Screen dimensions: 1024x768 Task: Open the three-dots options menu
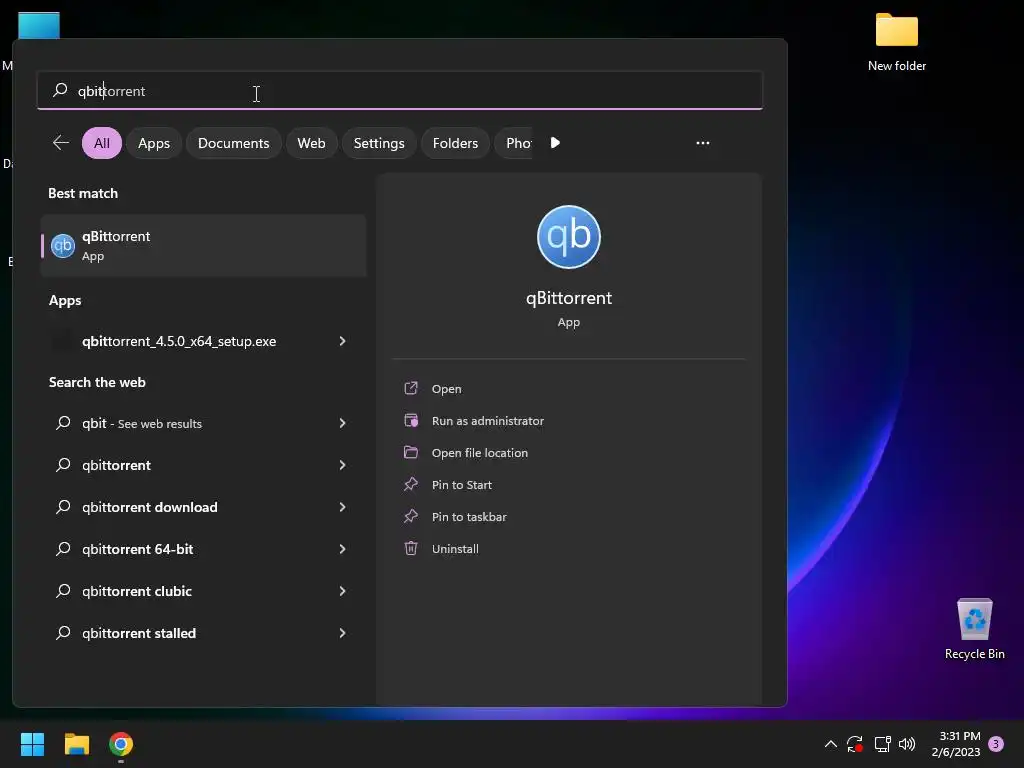[703, 143]
